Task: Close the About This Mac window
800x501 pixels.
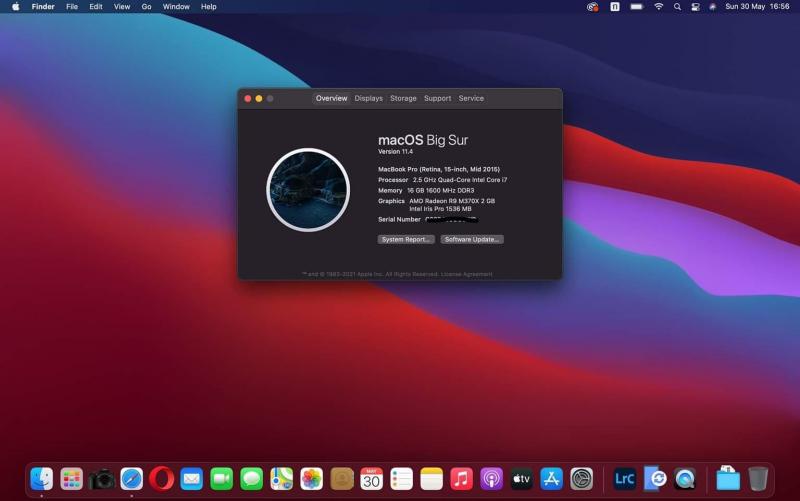Action: click(x=248, y=98)
